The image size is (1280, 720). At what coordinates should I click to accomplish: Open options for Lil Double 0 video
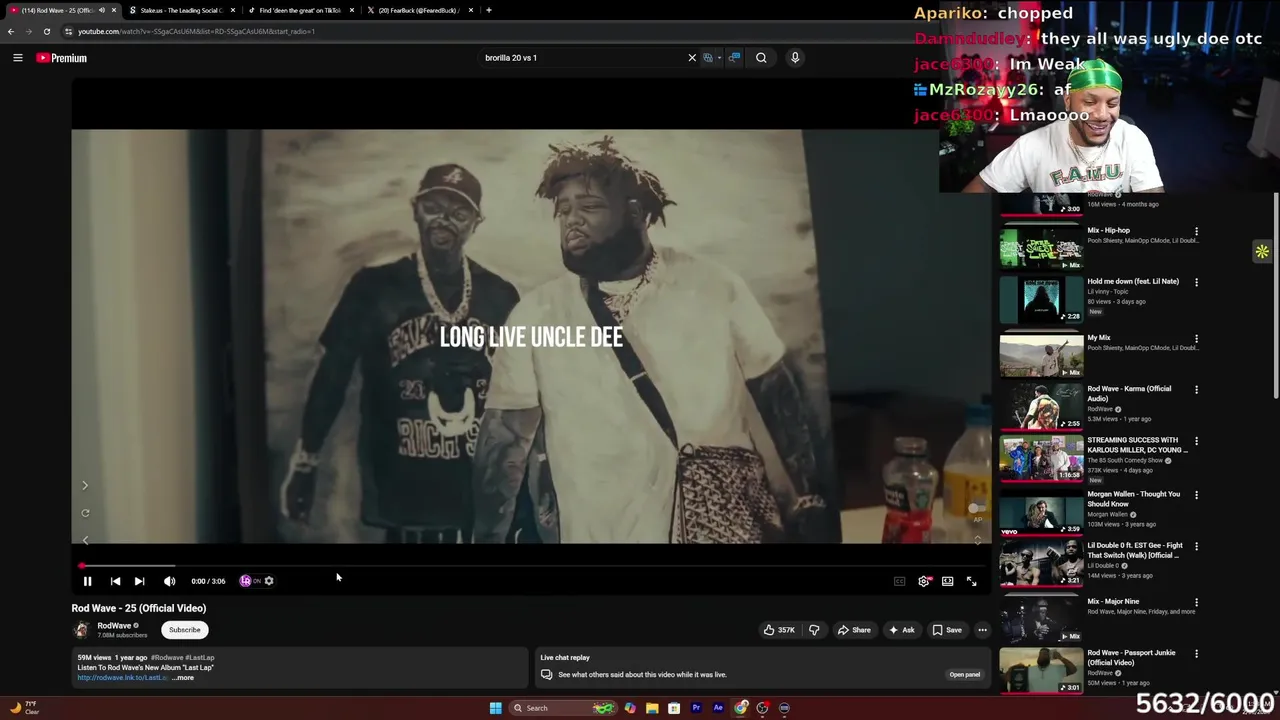pos(1196,547)
